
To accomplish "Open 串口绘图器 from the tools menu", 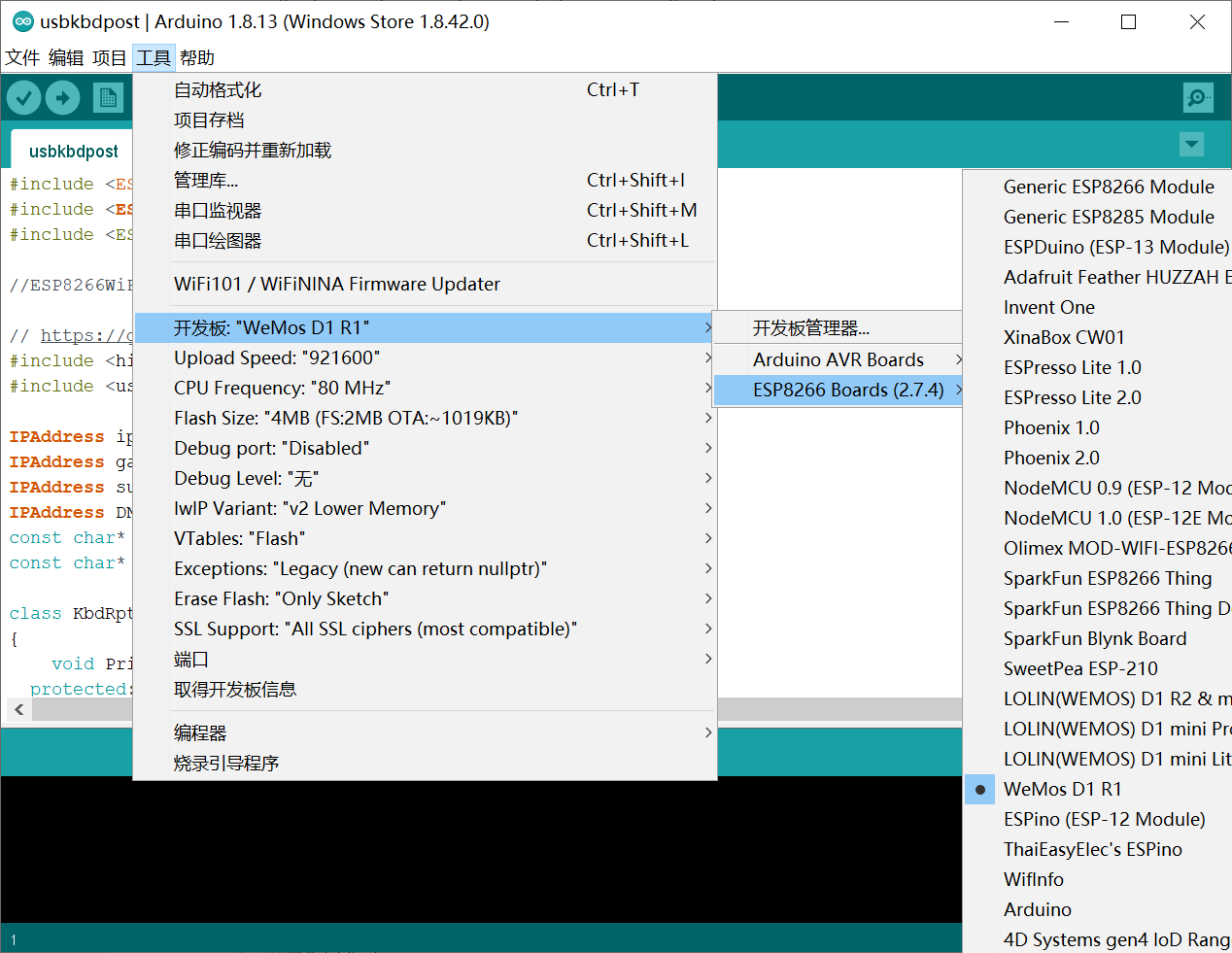I will point(425,240).
